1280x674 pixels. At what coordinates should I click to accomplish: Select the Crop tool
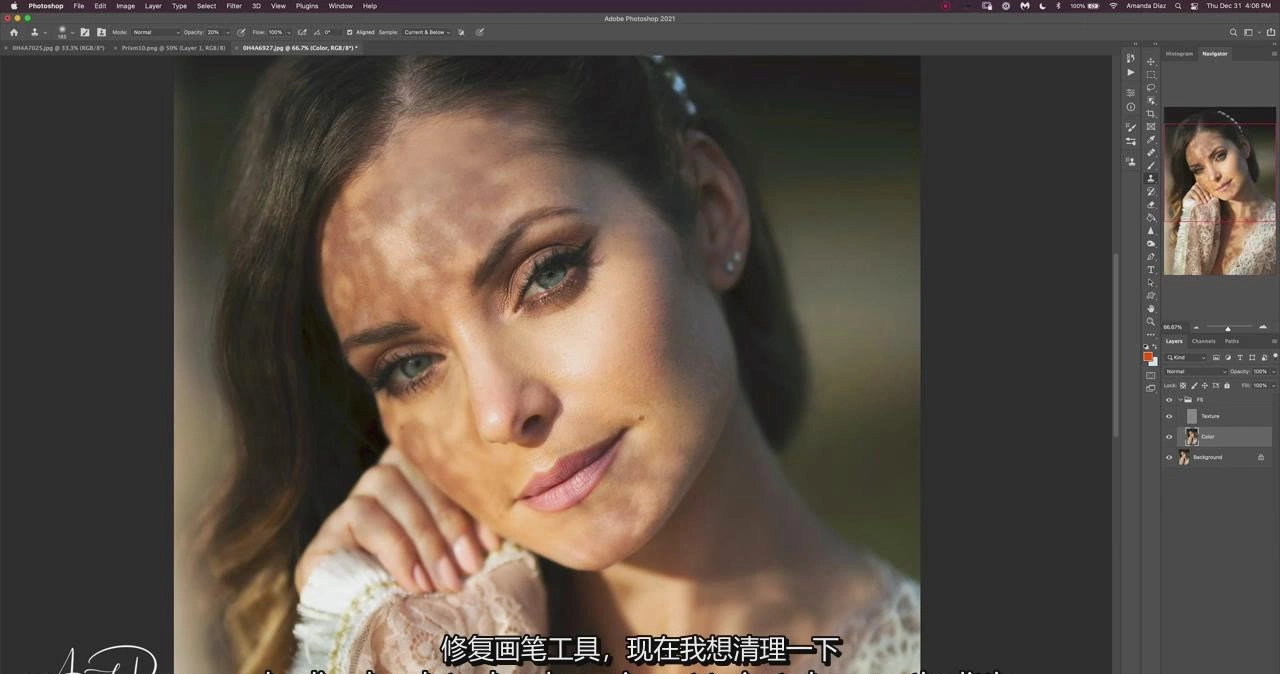pyautogui.click(x=1151, y=113)
